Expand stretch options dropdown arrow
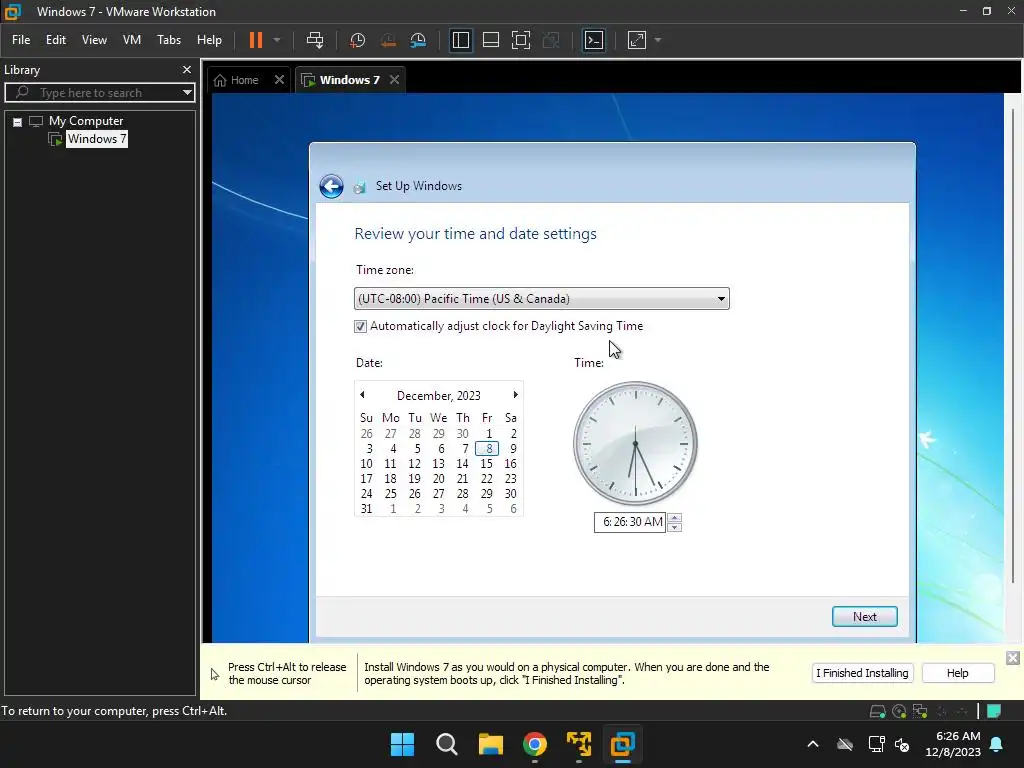 coord(658,40)
